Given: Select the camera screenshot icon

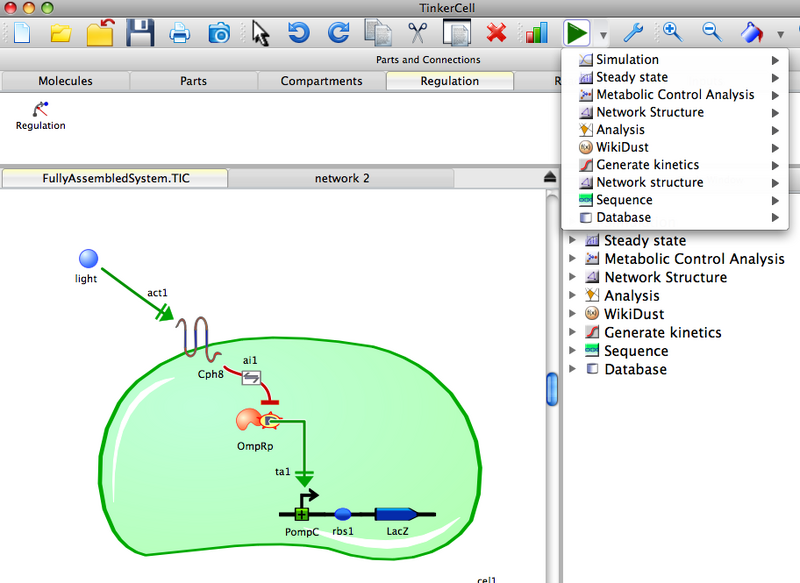Looking at the screenshot, I should pyautogui.click(x=220, y=33).
